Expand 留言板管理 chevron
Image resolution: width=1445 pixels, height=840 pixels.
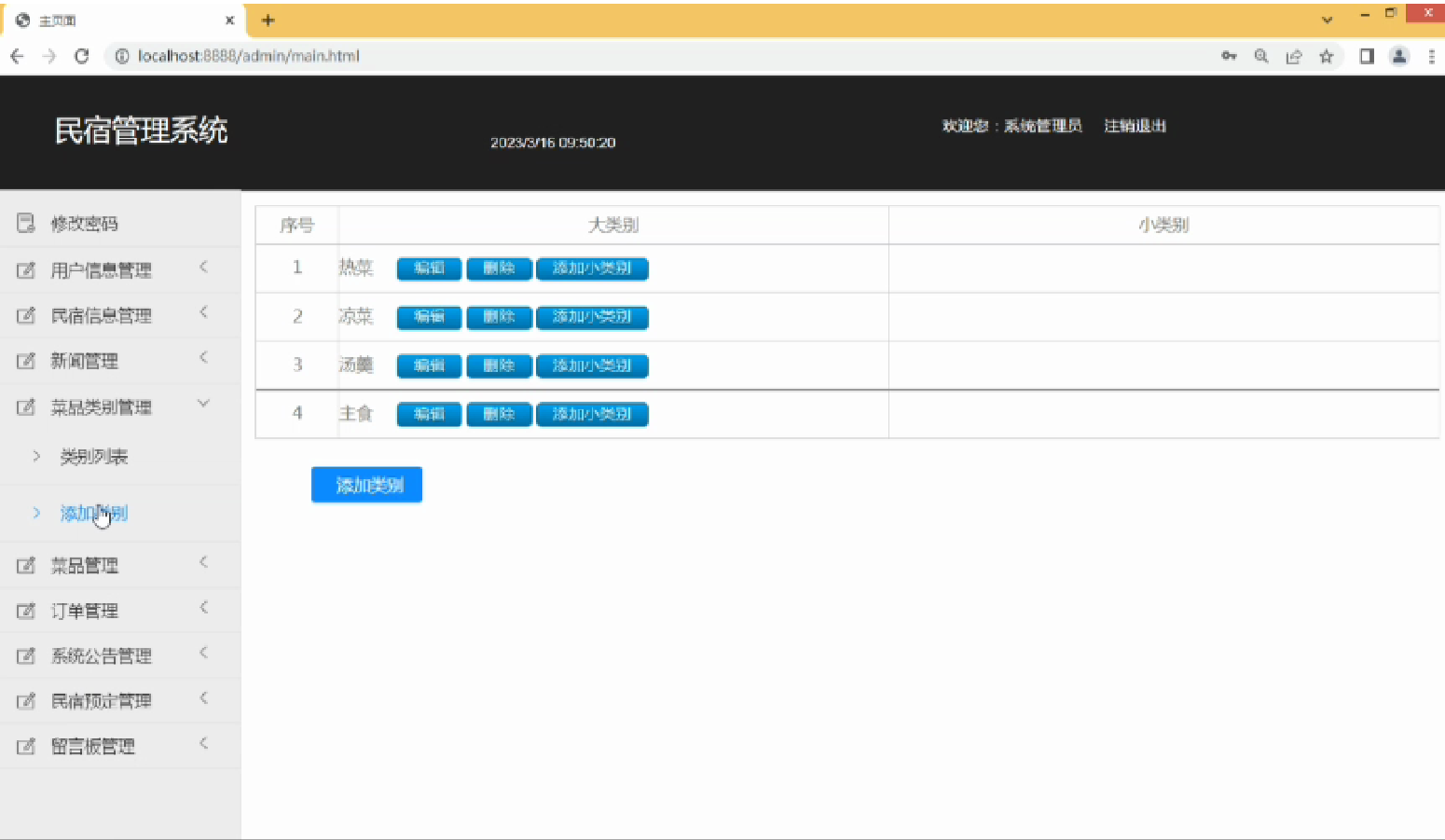[x=203, y=743]
